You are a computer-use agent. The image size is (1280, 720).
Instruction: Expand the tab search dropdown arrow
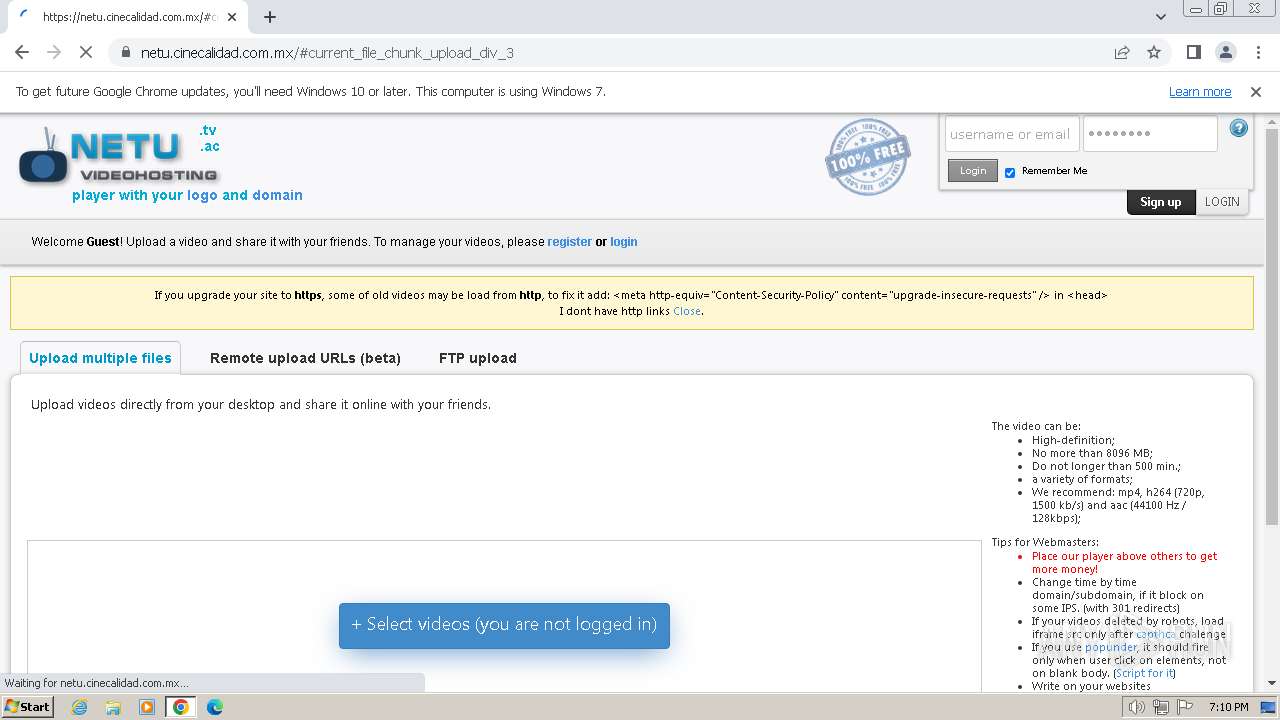1161,17
